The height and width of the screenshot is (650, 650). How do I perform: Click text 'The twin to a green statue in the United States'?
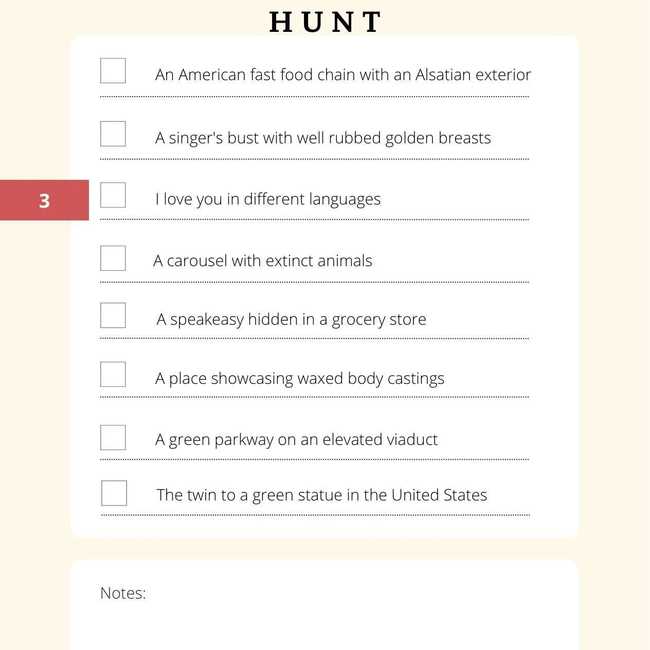(322, 495)
